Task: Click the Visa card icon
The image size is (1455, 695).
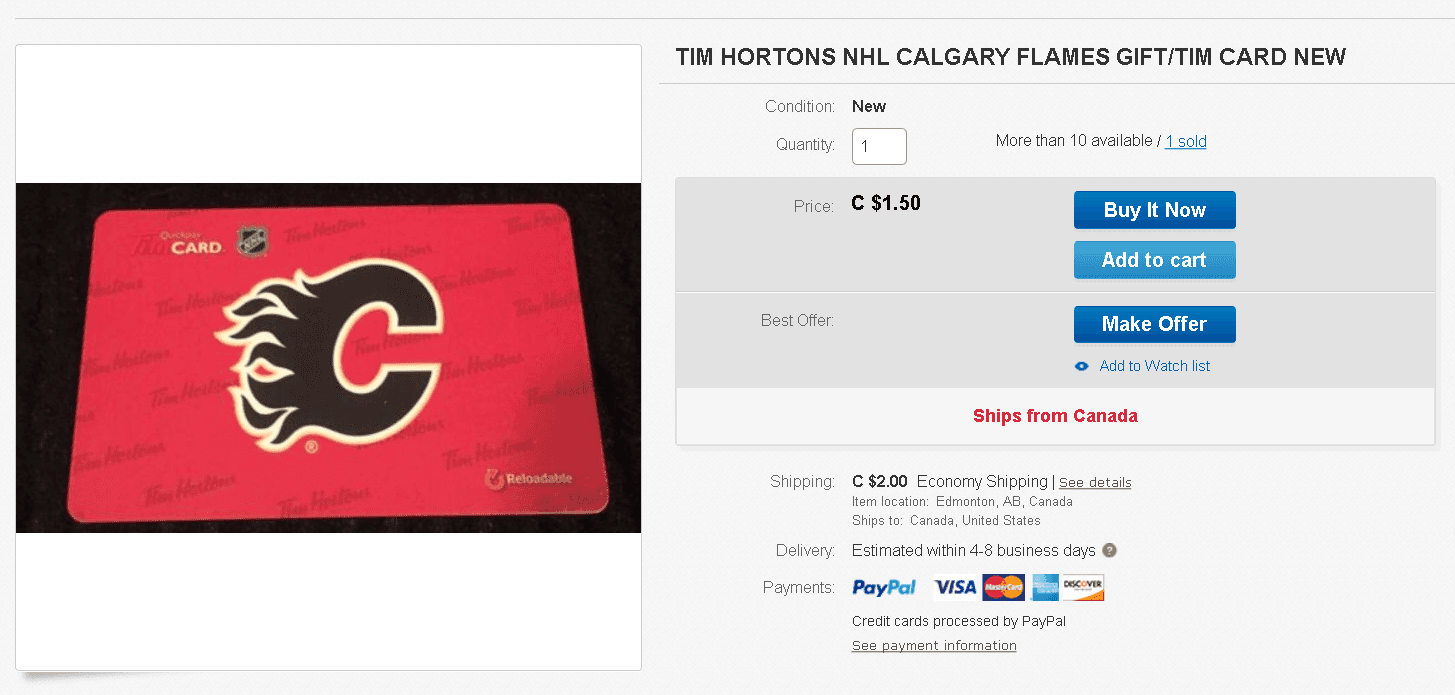Action: 955,588
